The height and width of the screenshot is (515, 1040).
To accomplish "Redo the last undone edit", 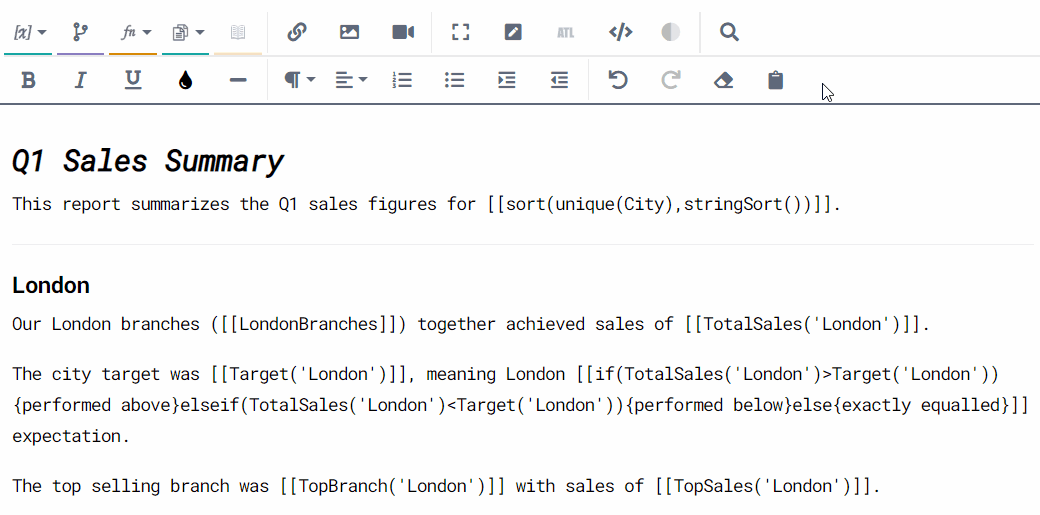I will [671, 80].
